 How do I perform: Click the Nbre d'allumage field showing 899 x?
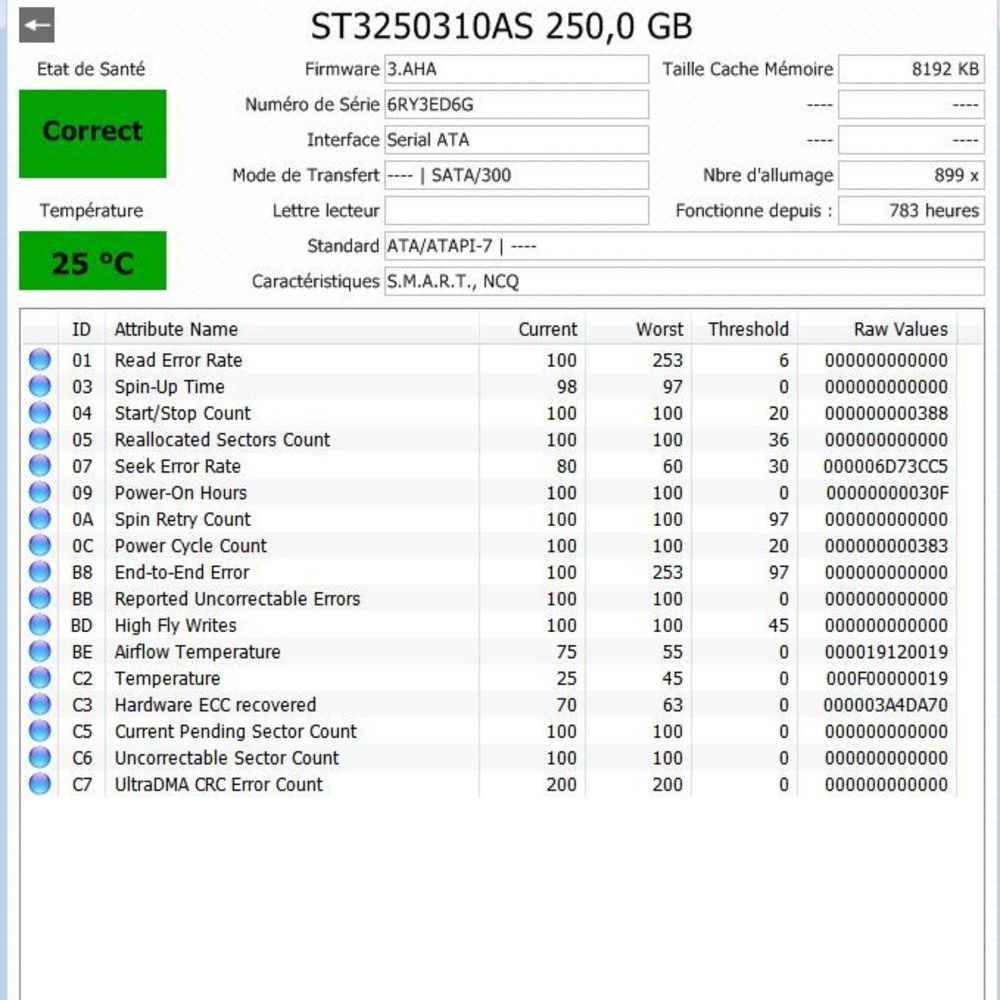[910, 176]
